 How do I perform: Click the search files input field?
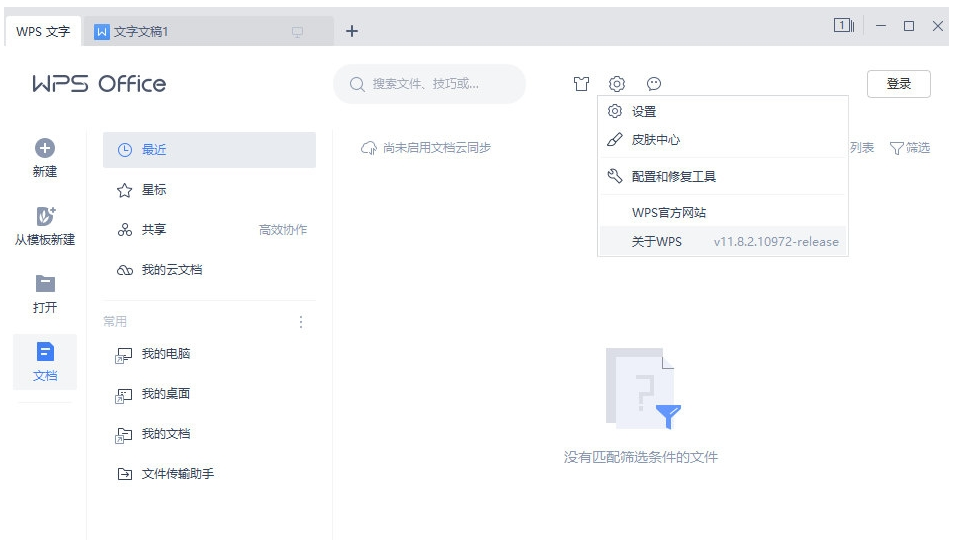coord(429,84)
